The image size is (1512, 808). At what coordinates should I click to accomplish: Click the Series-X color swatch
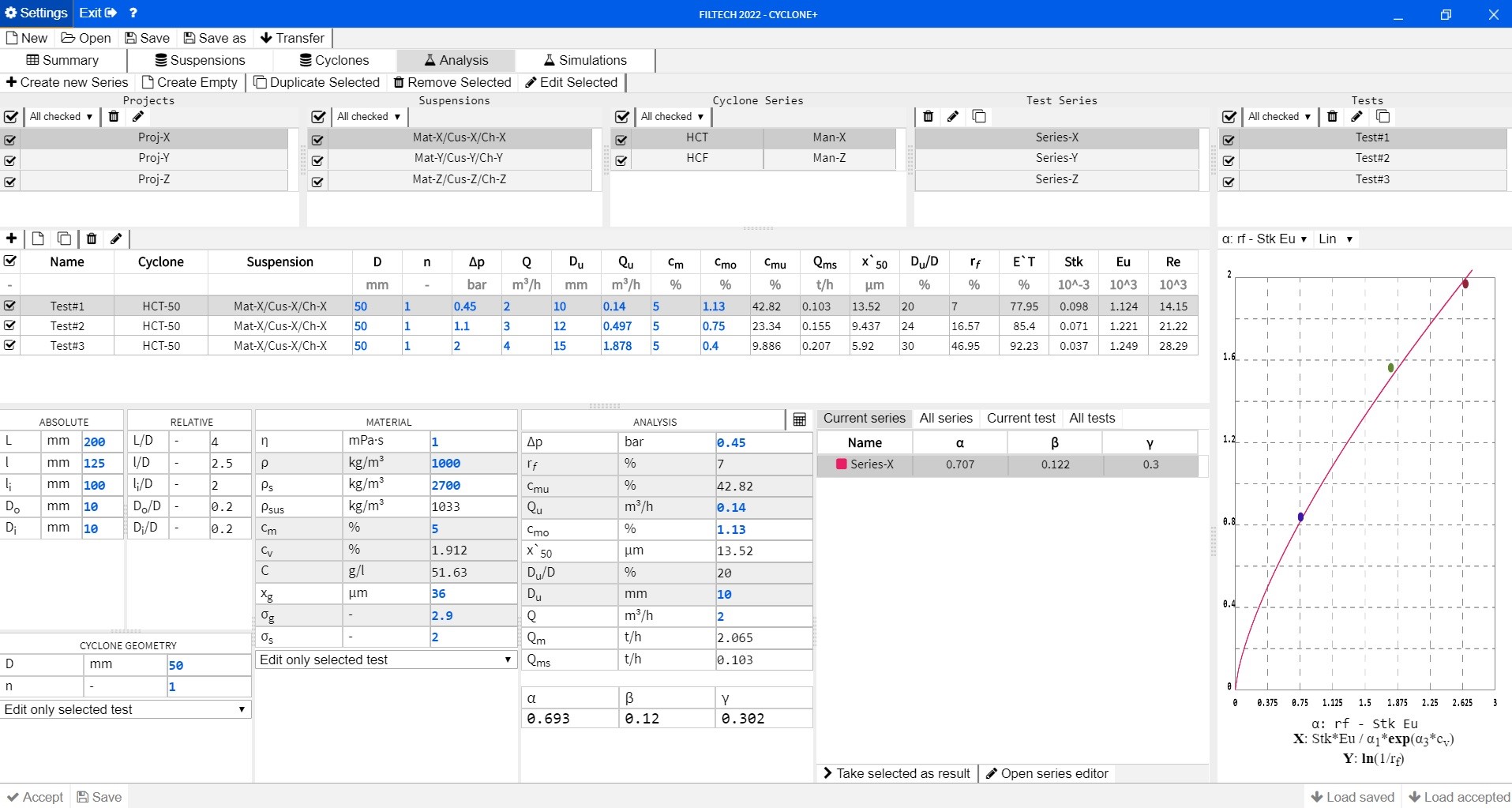coord(842,464)
